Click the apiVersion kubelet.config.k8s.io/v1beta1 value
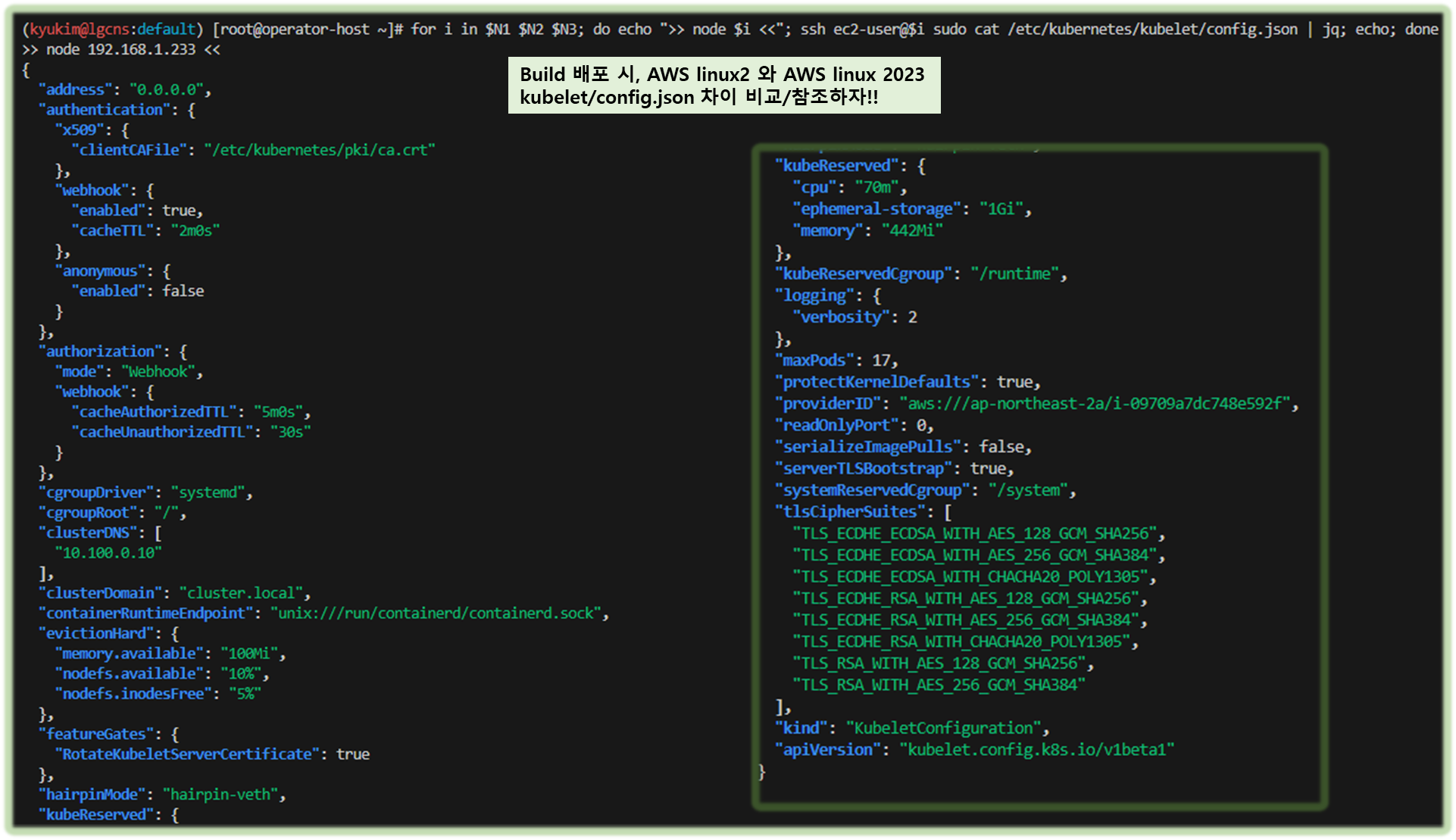 coord(1036,749)
